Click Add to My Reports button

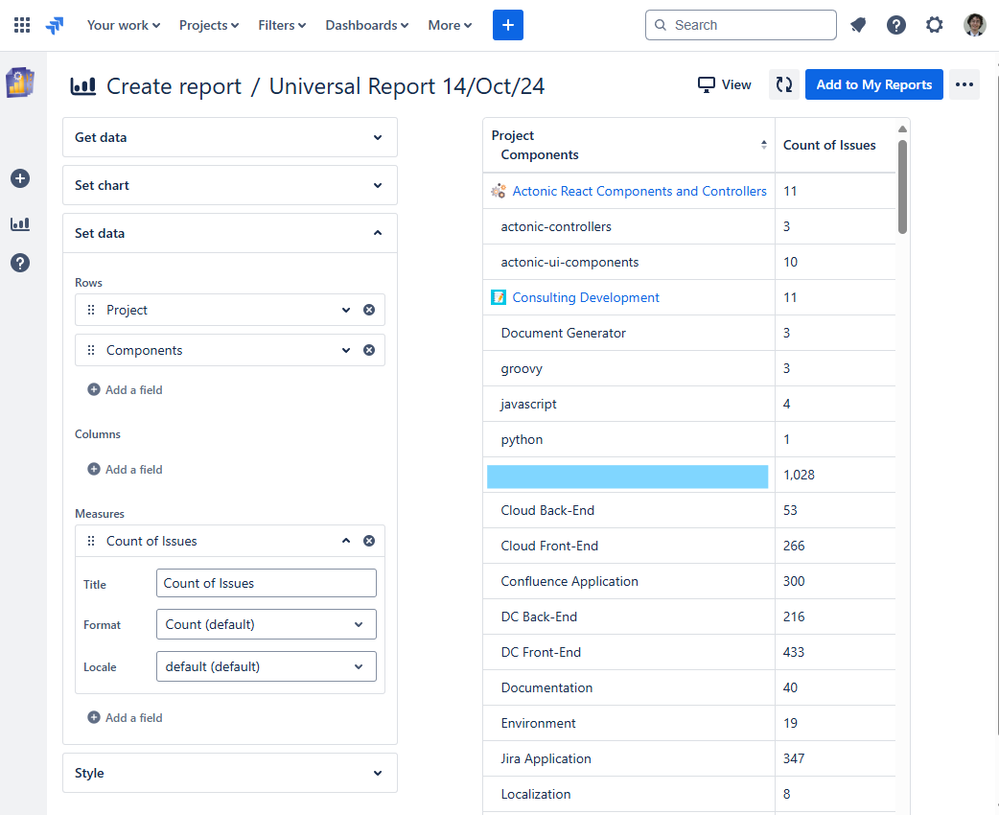tap(873, 84)
